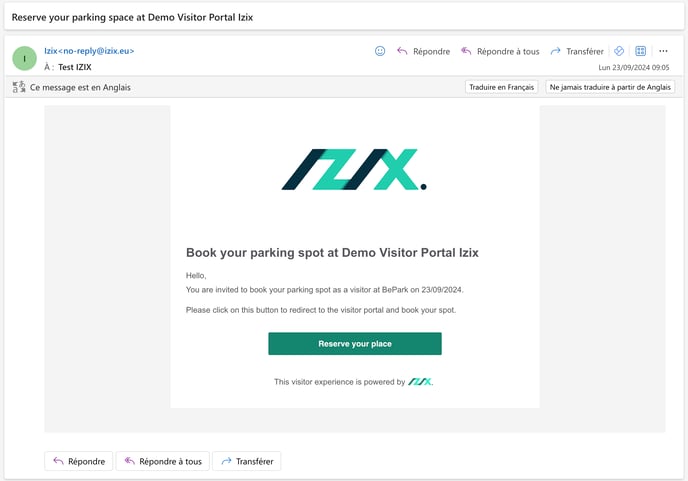688x481 pixels.
Task: Click the IZIX logo in the email body
Action: pyautogui.click(x=354, y=170)
